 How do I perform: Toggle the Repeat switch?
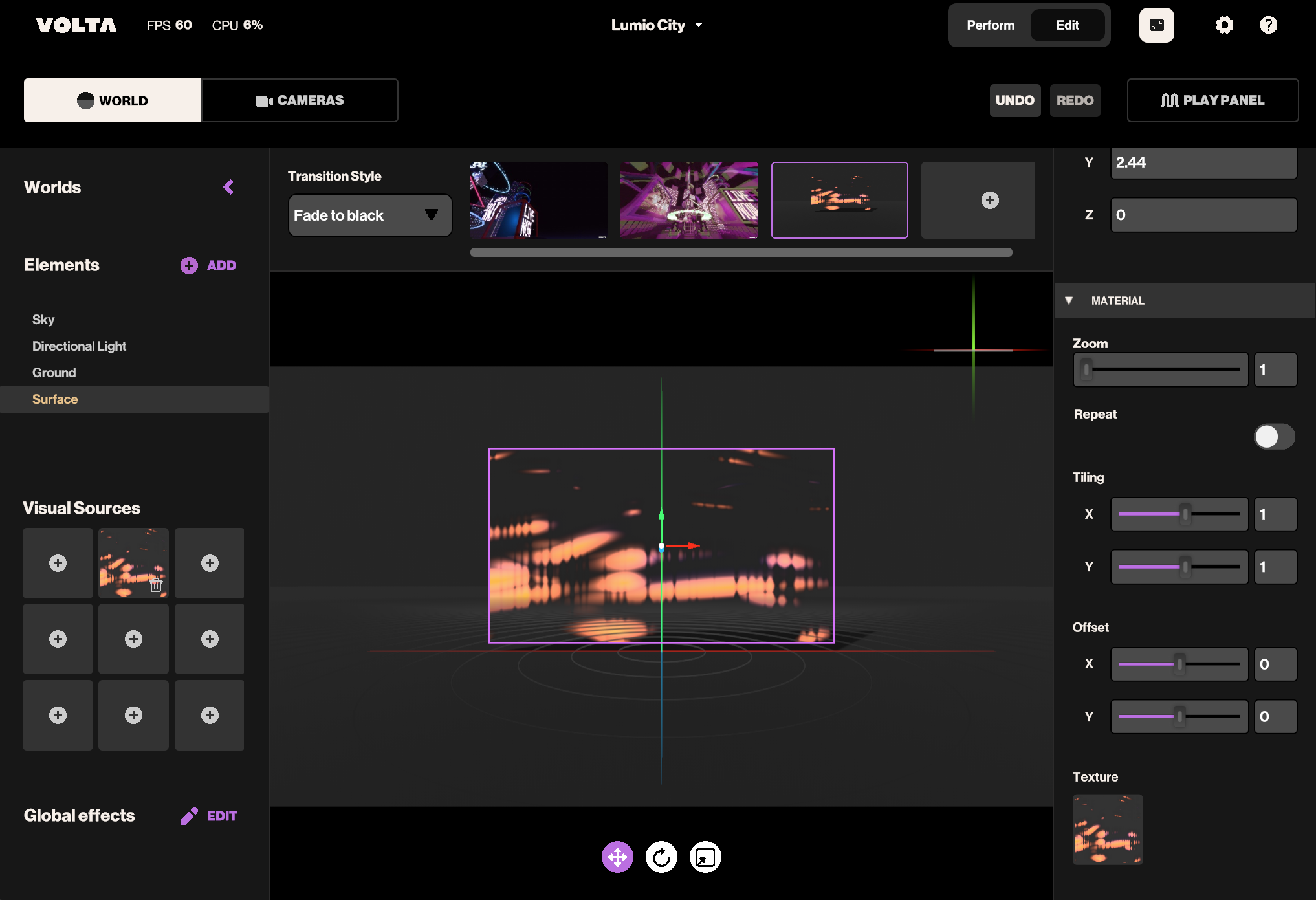(1274, 436)
